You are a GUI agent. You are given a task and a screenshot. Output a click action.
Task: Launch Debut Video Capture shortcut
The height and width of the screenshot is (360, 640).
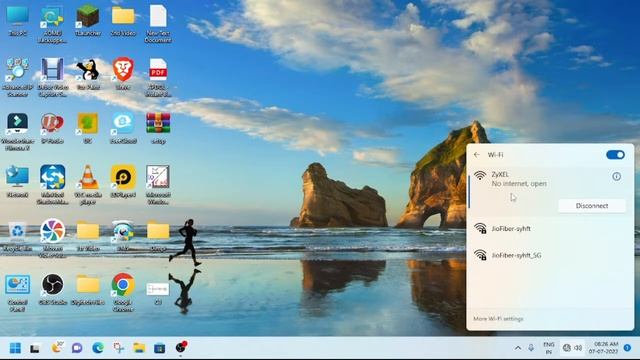pos(53,77)
